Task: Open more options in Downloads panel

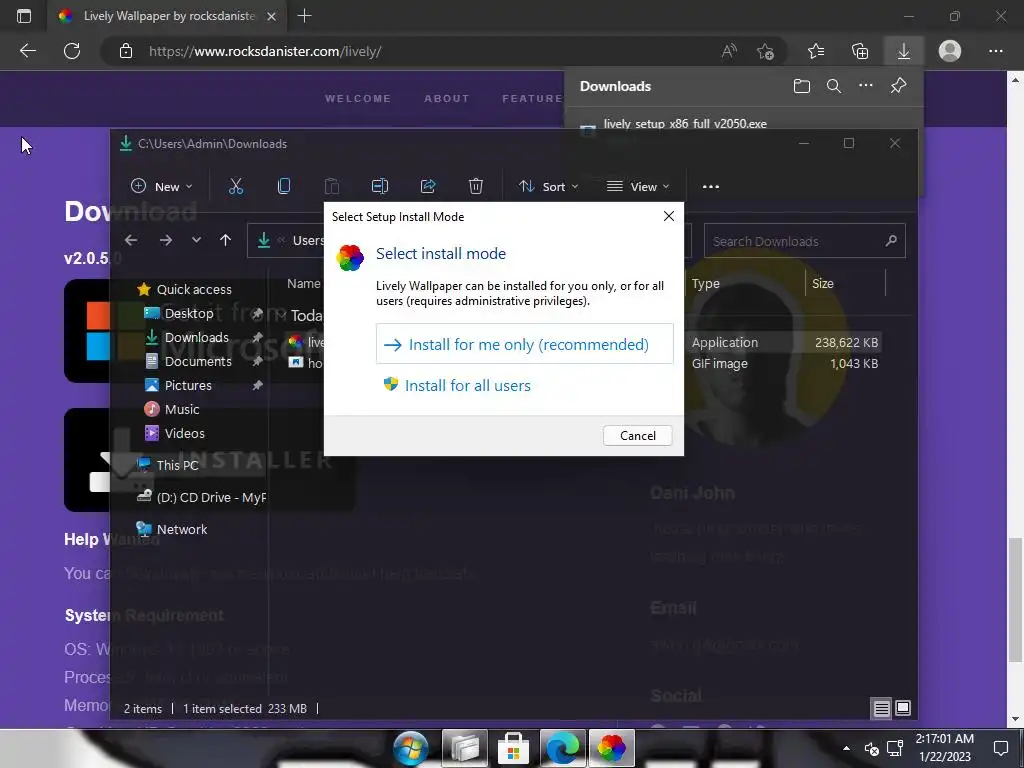Action: pos(866,85)
